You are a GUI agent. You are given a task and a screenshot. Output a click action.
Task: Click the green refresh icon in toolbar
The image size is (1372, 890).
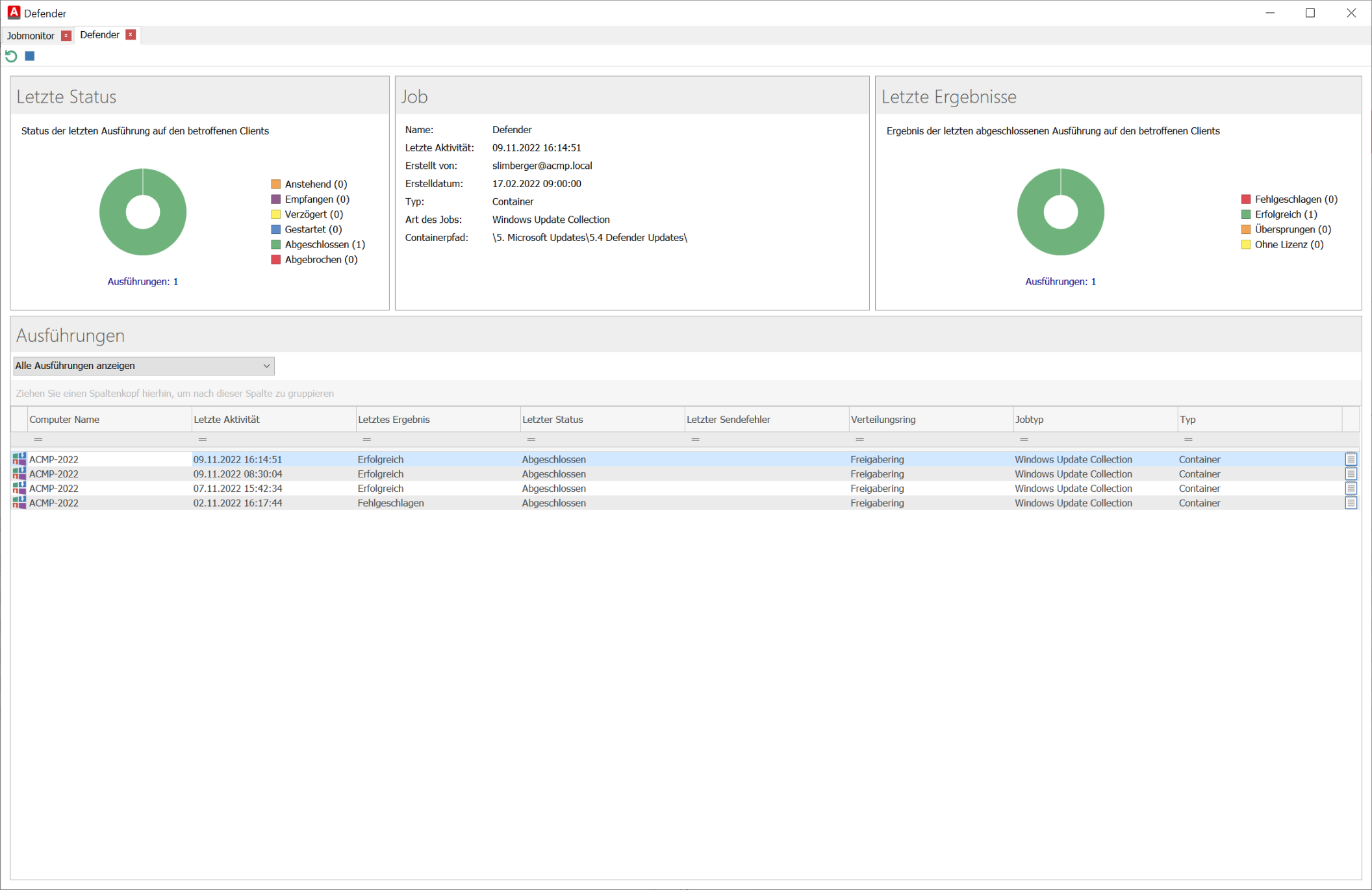(11, 57)
